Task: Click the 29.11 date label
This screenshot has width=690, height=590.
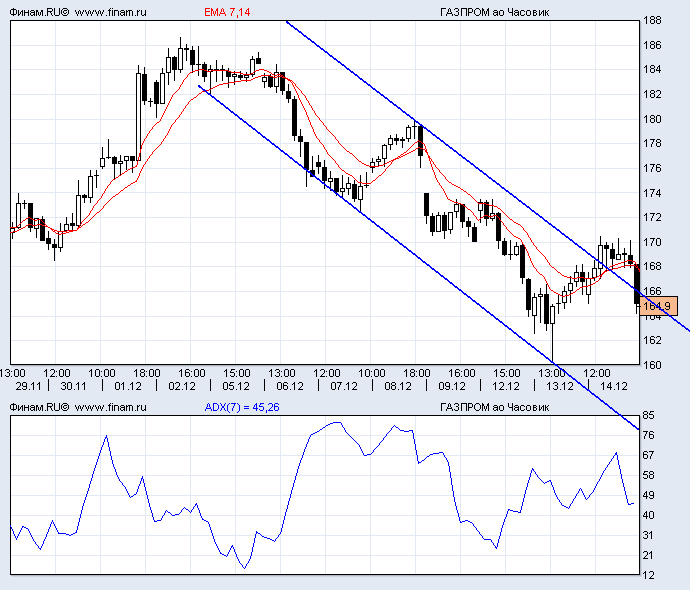Action: point(28,386)
